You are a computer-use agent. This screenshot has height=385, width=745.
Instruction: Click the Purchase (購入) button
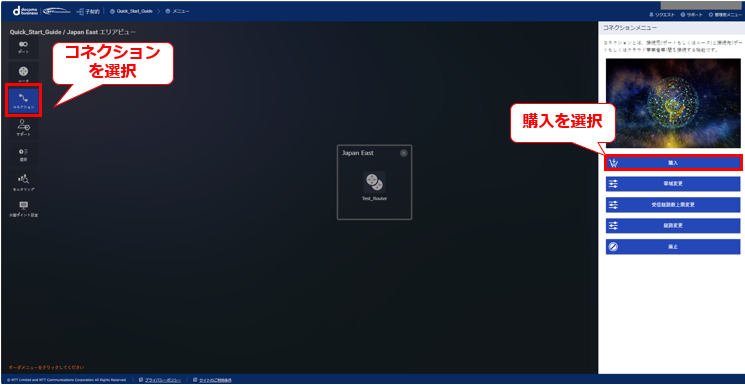(x=673, y=163)
